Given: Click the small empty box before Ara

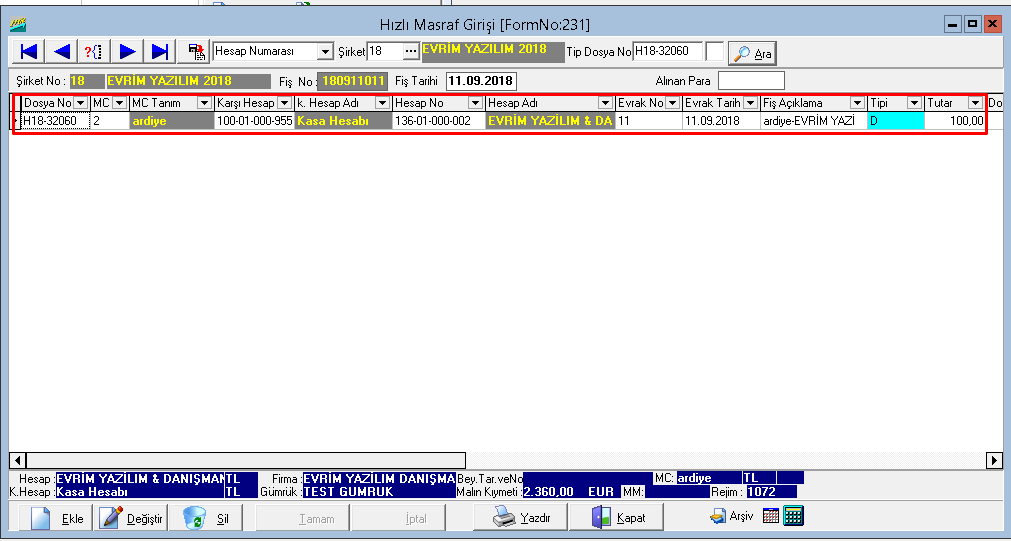Looking at the screenshot, I should [714, 52].
